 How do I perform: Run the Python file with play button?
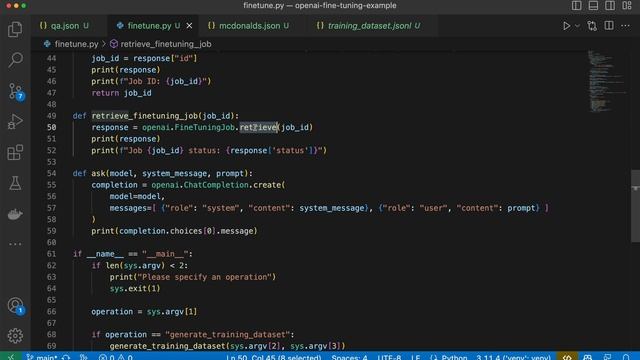pos(567,26)
